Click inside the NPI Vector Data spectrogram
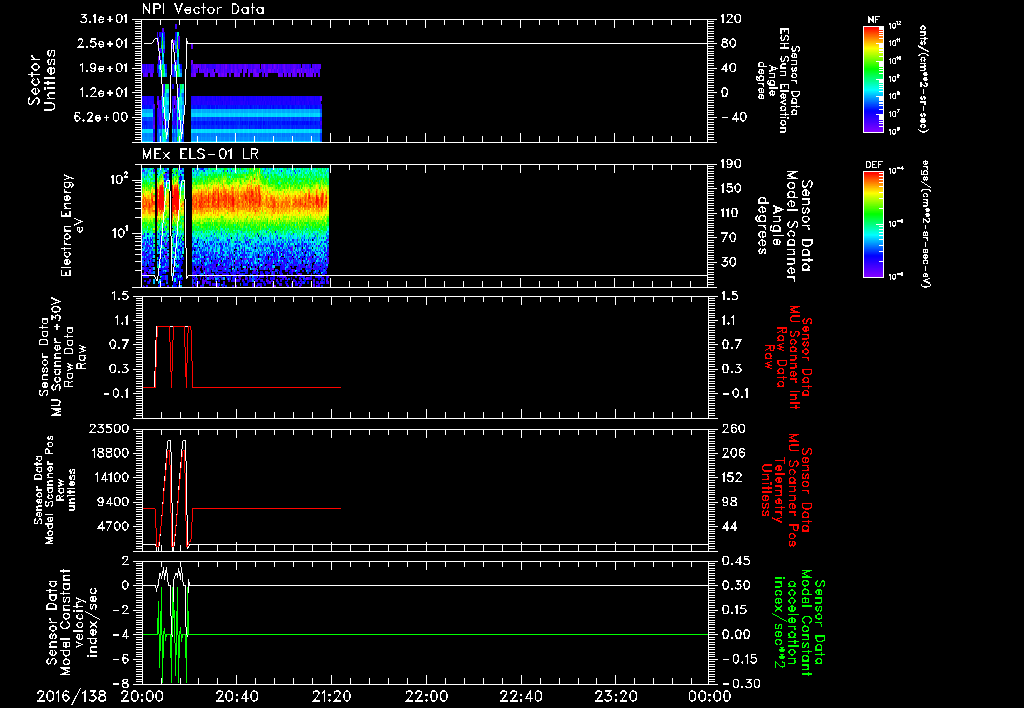This screenshot has height=708, width=1024. coord(425,80)
